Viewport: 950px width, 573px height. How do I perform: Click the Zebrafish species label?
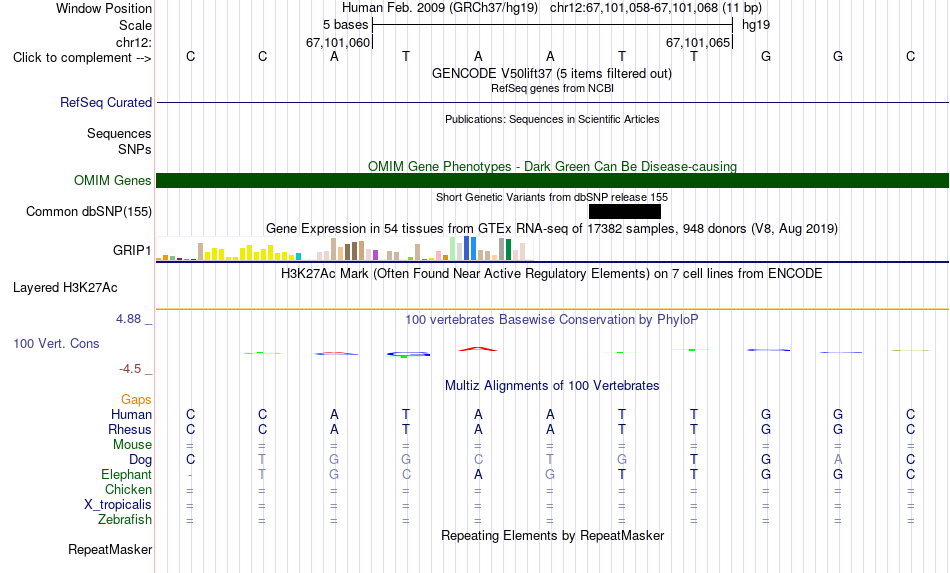pyautogui.click(x=125, y=520)
